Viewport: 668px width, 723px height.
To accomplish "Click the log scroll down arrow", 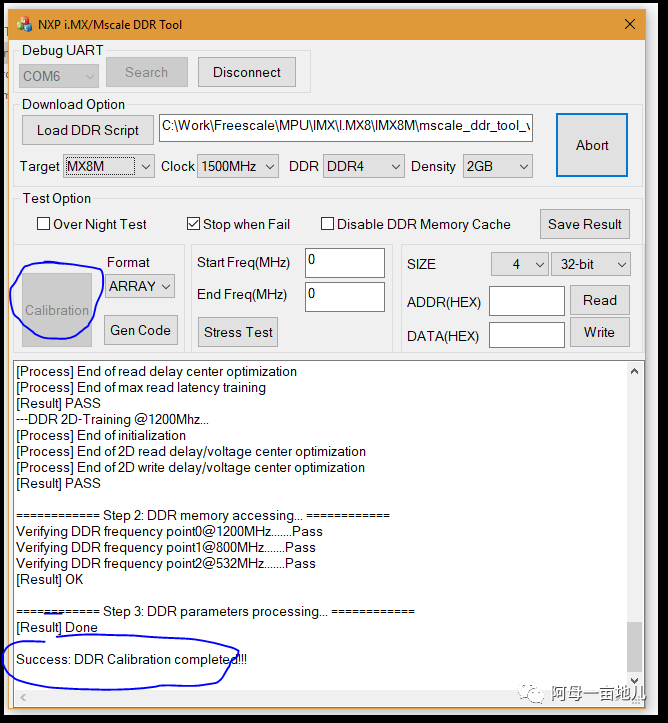I will pyautogui.click(x=634, y=681).
